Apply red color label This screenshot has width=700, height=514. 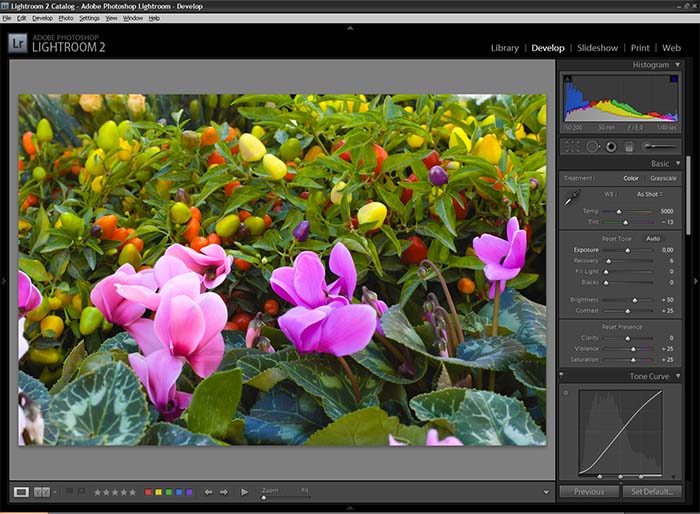[x=149, y=492]
